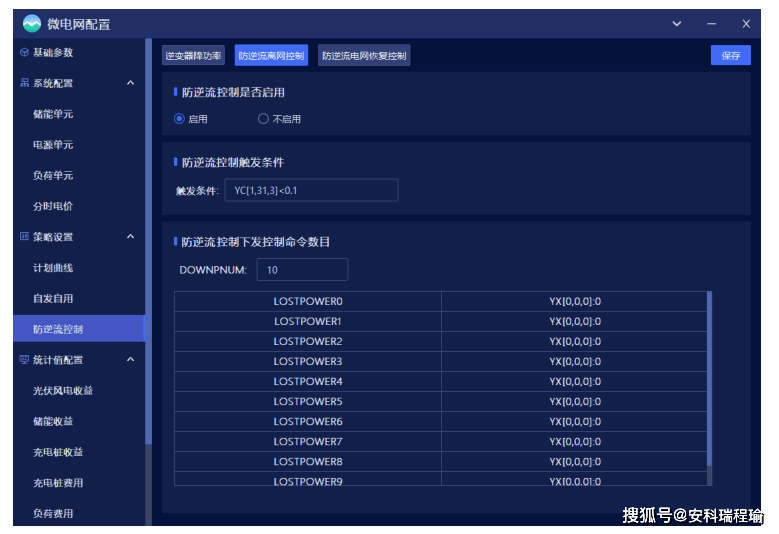
Task: Collapse the 策略设置 section chevron
Action: pyautogui.click(x=131, y=236)
